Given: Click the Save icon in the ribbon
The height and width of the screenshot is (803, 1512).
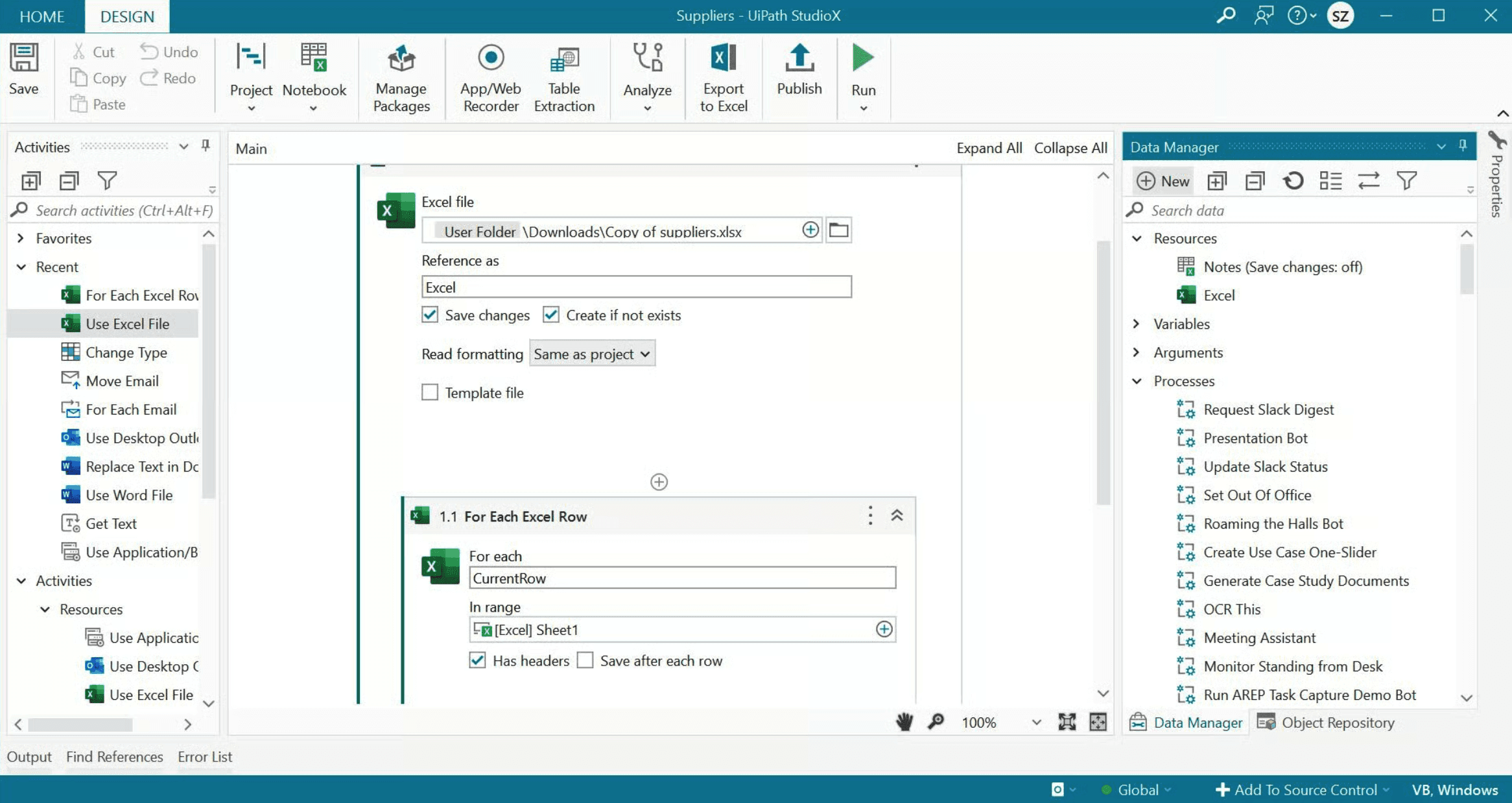Looking at the screenshot, I should pyautogui.click(x=24, y=58).
